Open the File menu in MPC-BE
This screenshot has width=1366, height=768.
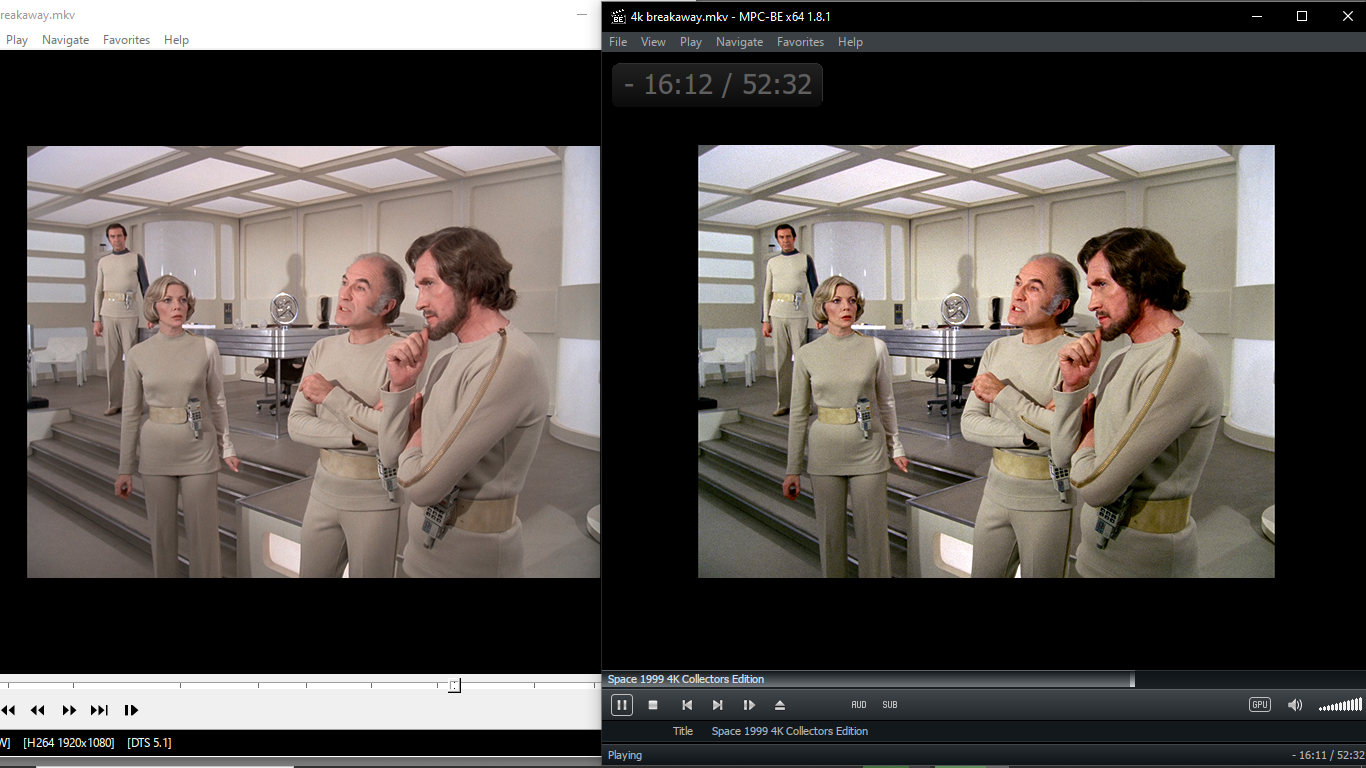pos(618,42)
